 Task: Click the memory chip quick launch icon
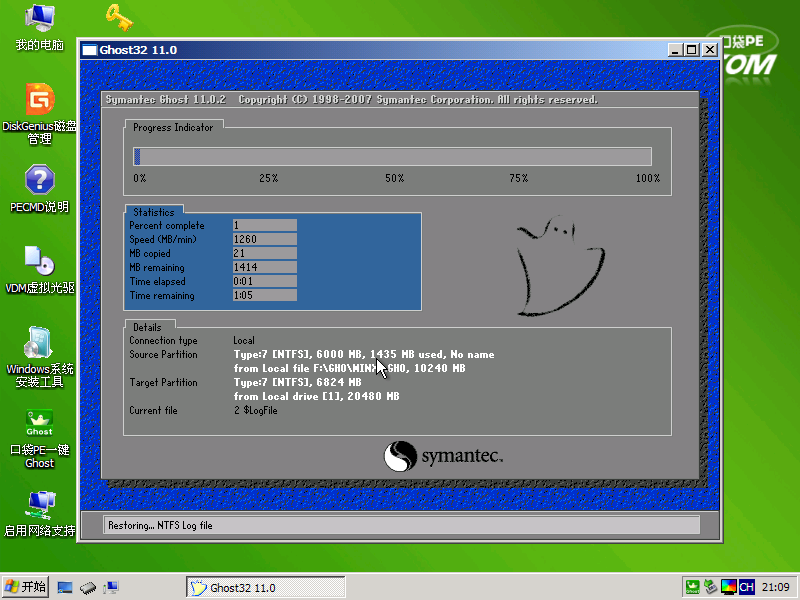coord(88,587)
